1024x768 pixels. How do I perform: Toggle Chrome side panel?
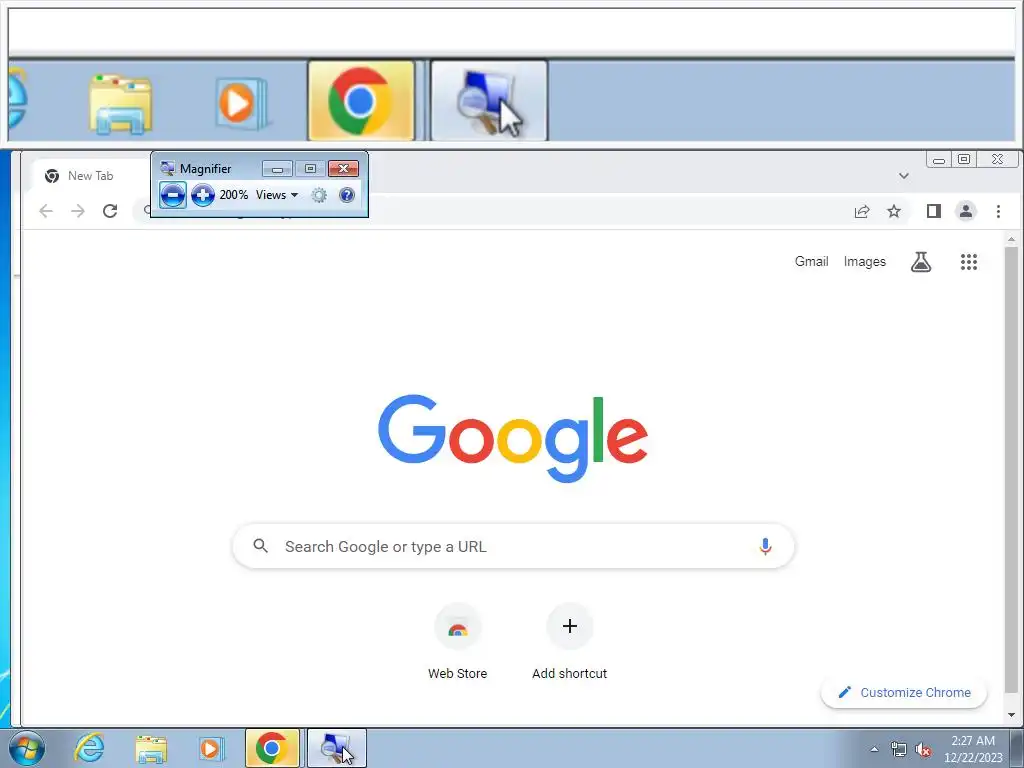934,211
